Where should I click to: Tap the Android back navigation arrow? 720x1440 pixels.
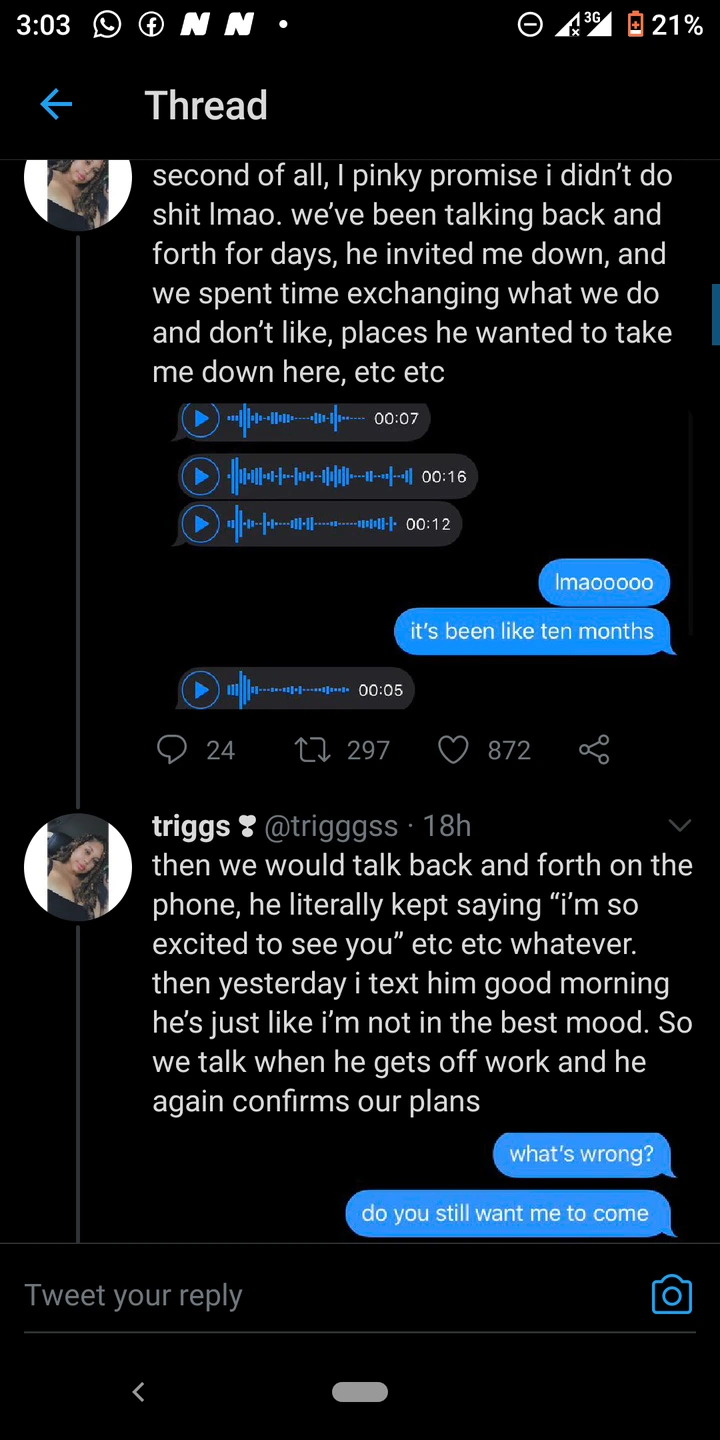139,1391
